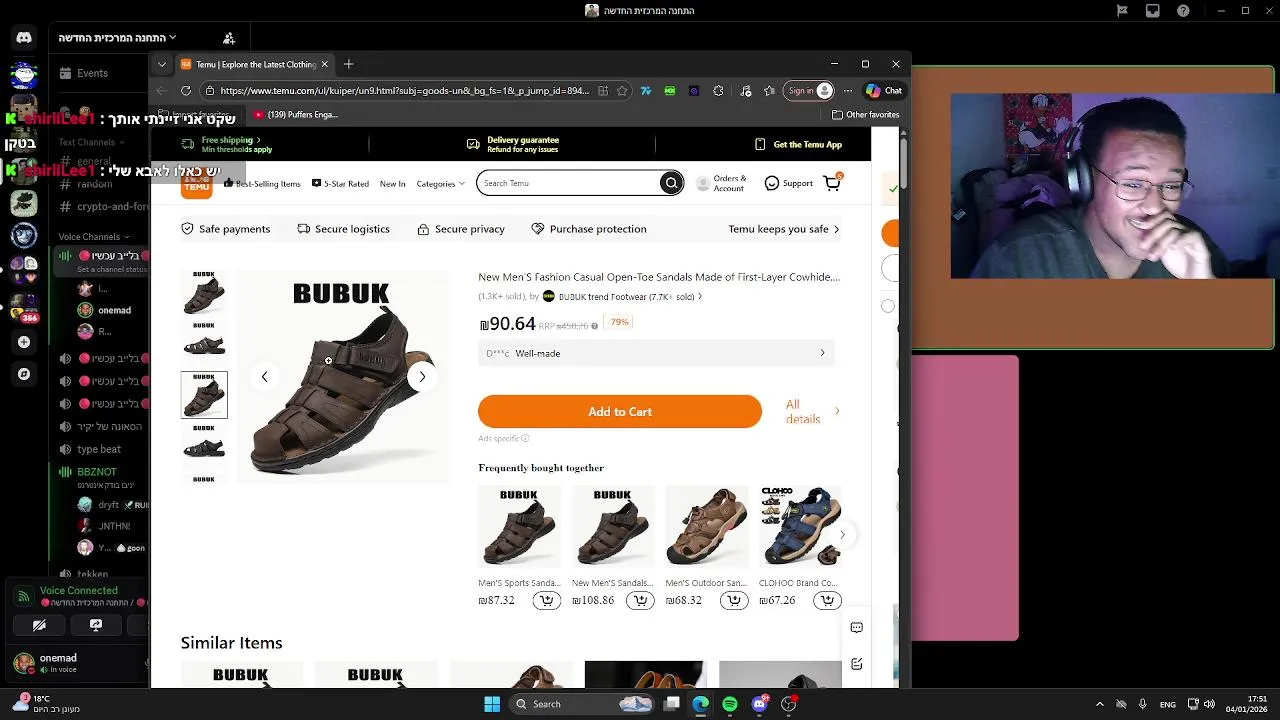This screenshot has width=1280, height=720.
Task: Refresh the Temu page in Edge
Action: (186, 90)
